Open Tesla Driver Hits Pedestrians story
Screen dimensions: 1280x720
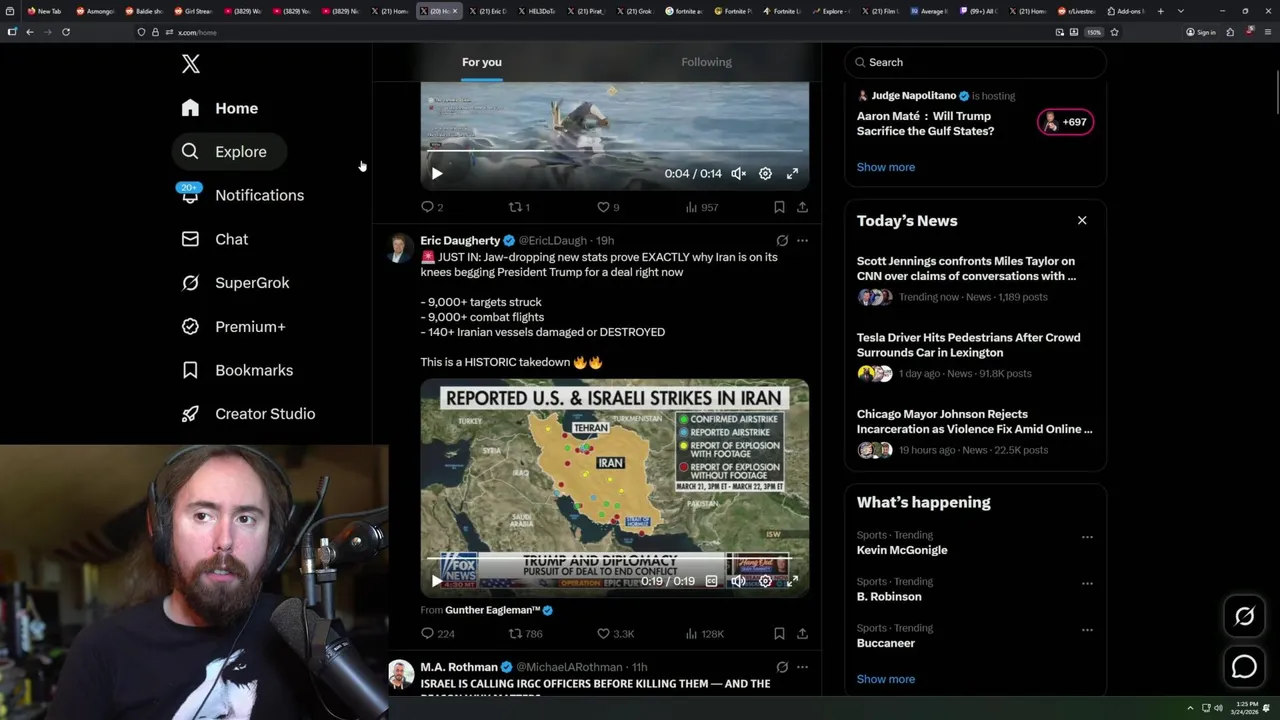(x=975, y=355)
